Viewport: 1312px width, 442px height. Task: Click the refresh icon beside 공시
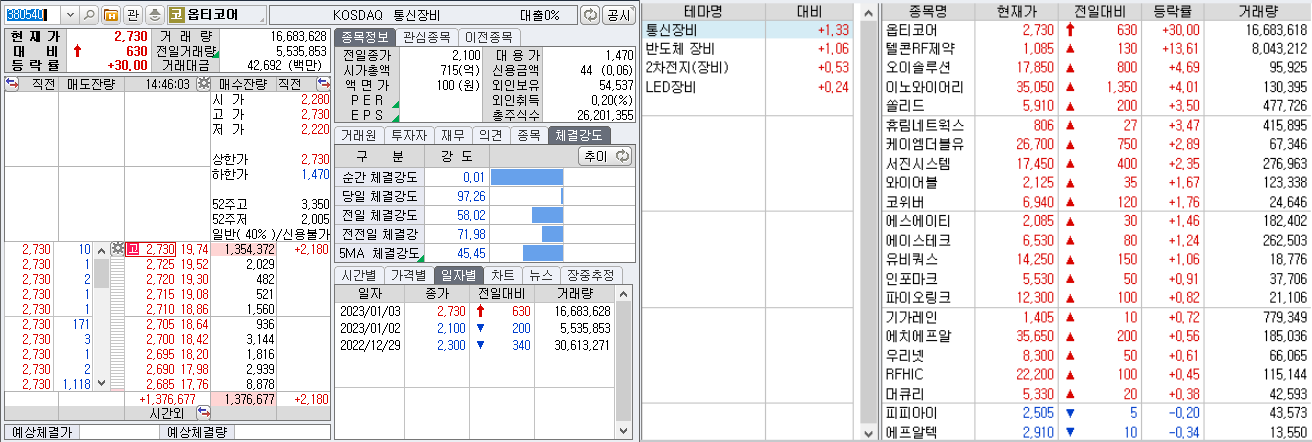(590, 16)
